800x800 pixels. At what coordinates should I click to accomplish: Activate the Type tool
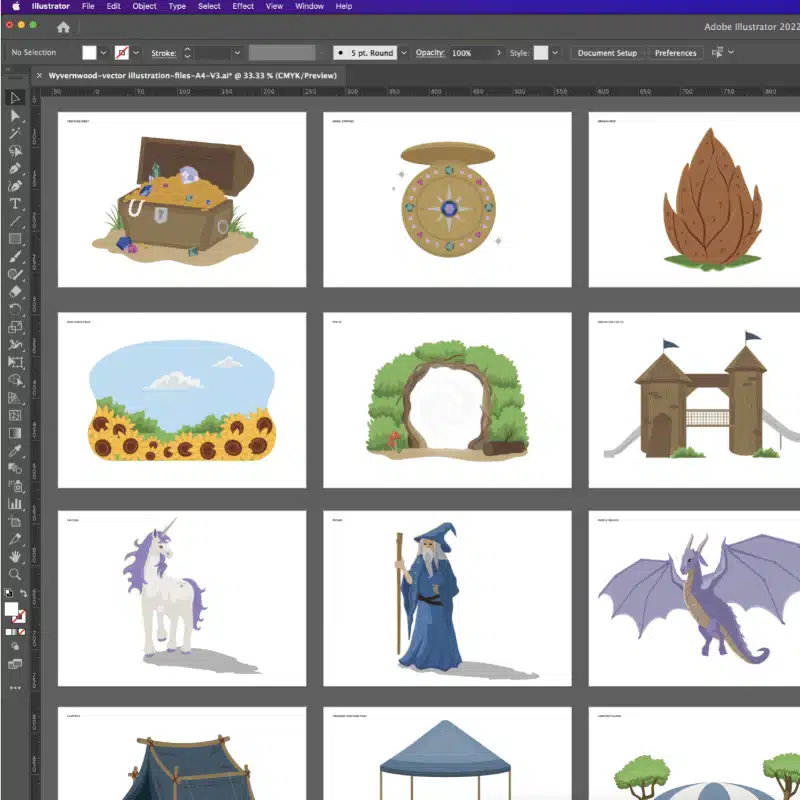click(15, 203)
